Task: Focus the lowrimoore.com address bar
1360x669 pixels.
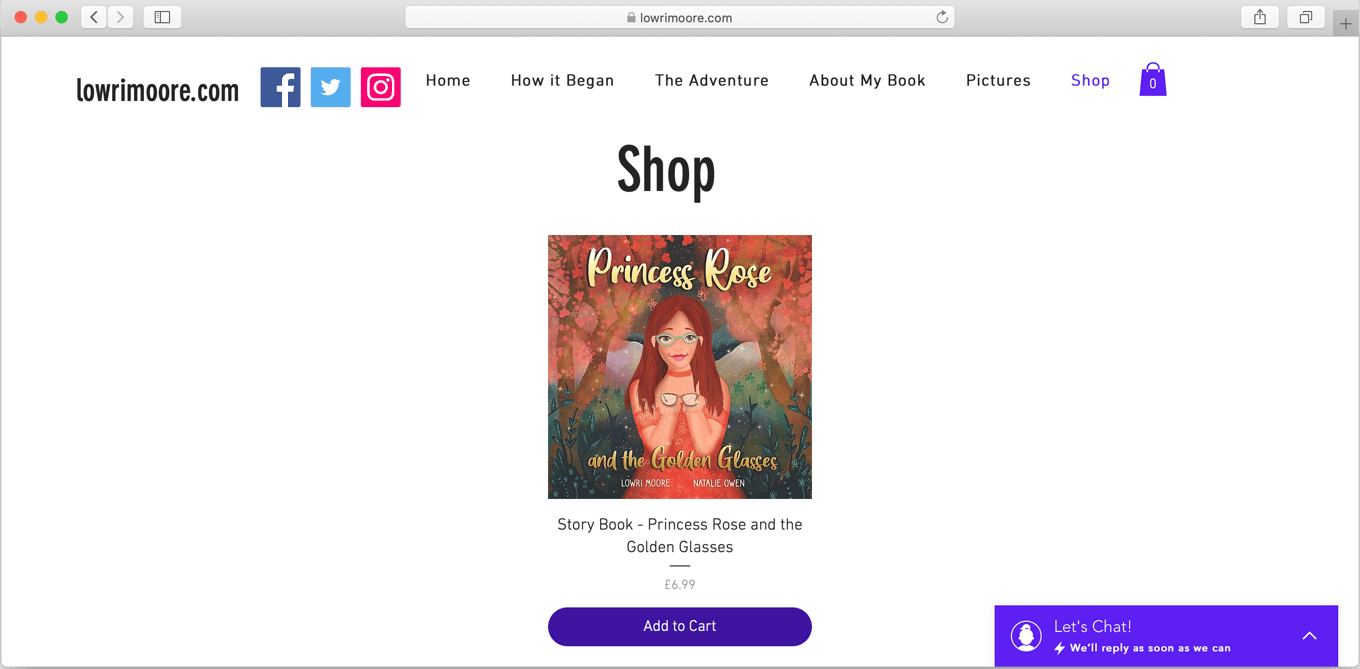Action: (x=680, y=17)
